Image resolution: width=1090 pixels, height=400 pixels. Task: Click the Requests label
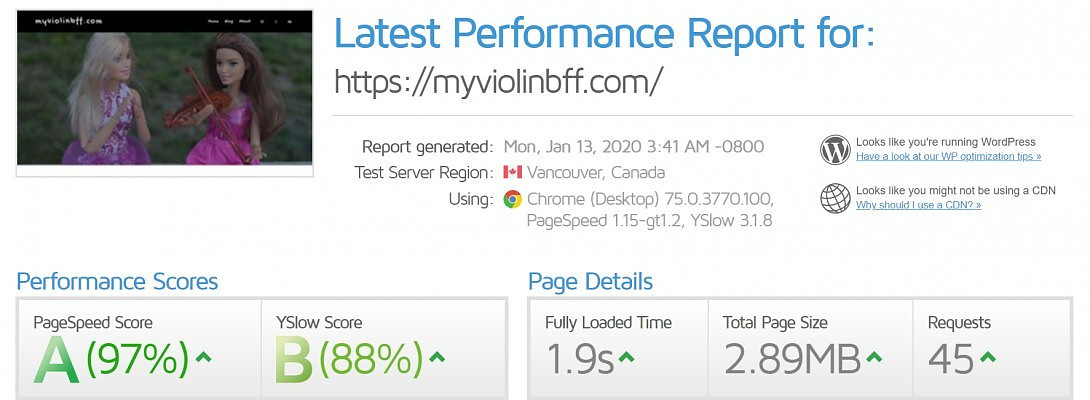click(x=959, y=323)
